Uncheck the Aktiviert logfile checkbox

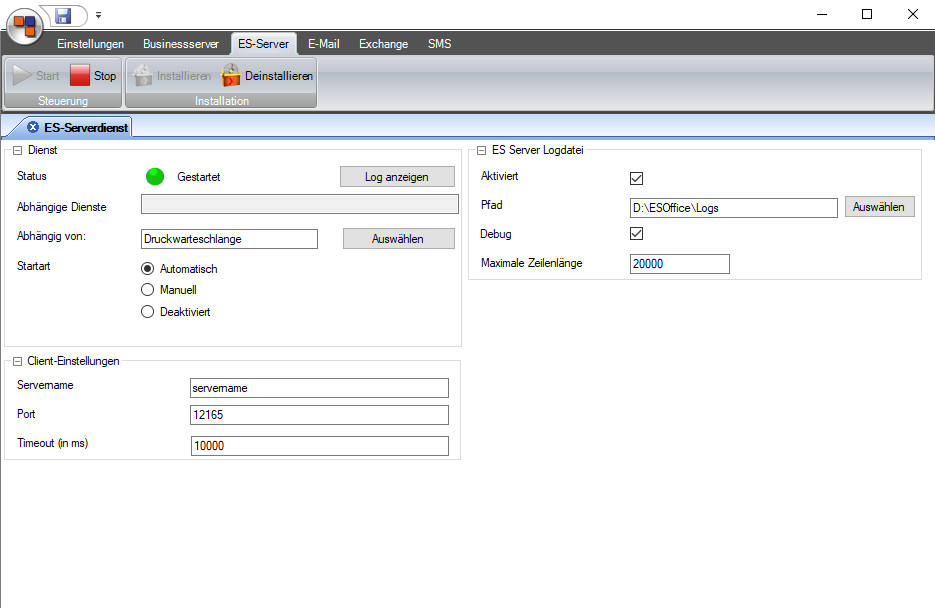pyautogui.click(x=636, y=178)
